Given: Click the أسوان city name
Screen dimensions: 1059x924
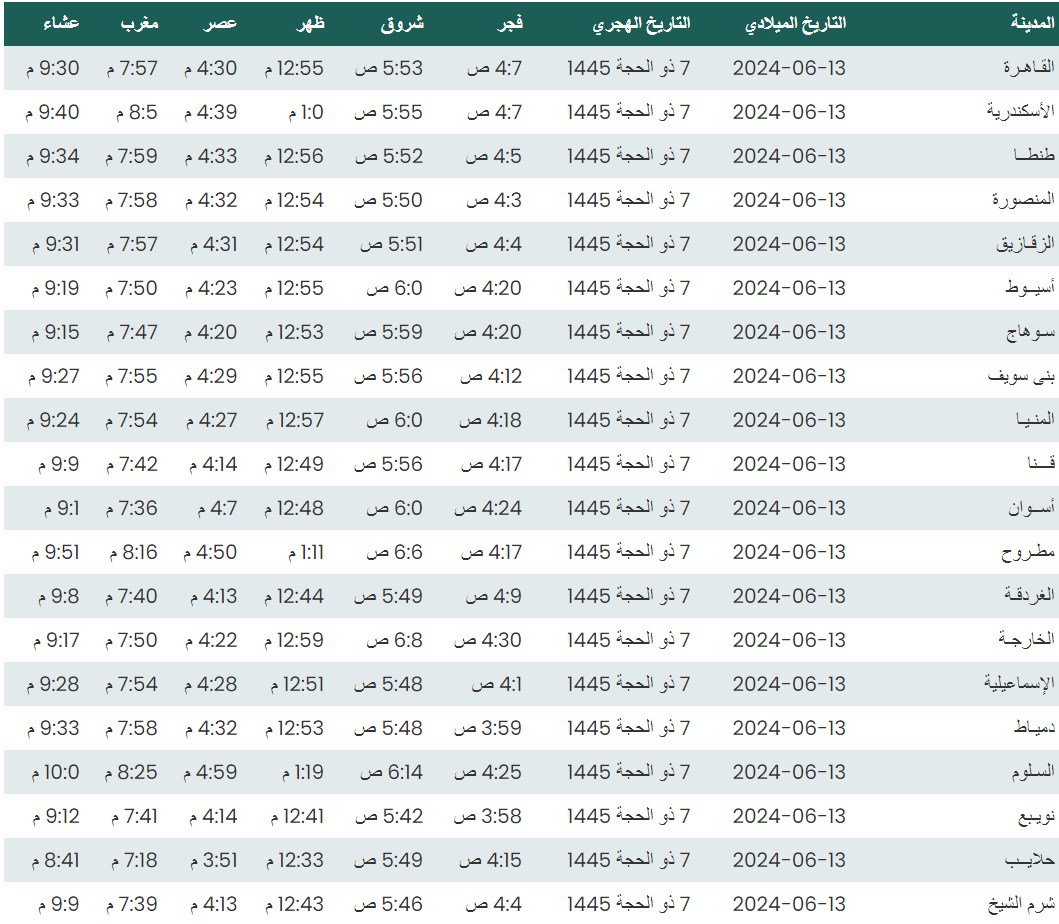Looking at the screenshot, I should pos(1029,508).
